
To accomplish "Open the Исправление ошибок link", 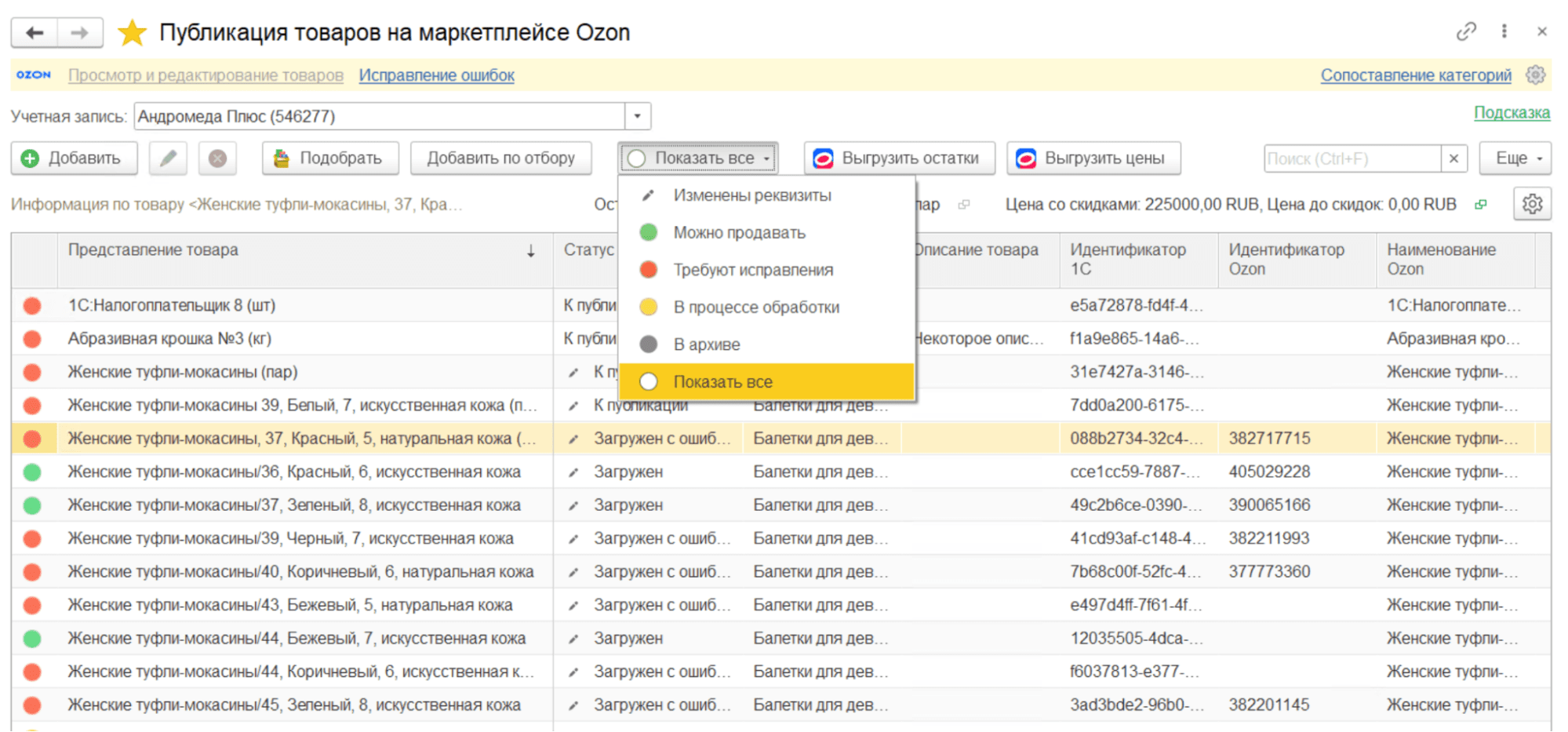I will click(436, 75).
